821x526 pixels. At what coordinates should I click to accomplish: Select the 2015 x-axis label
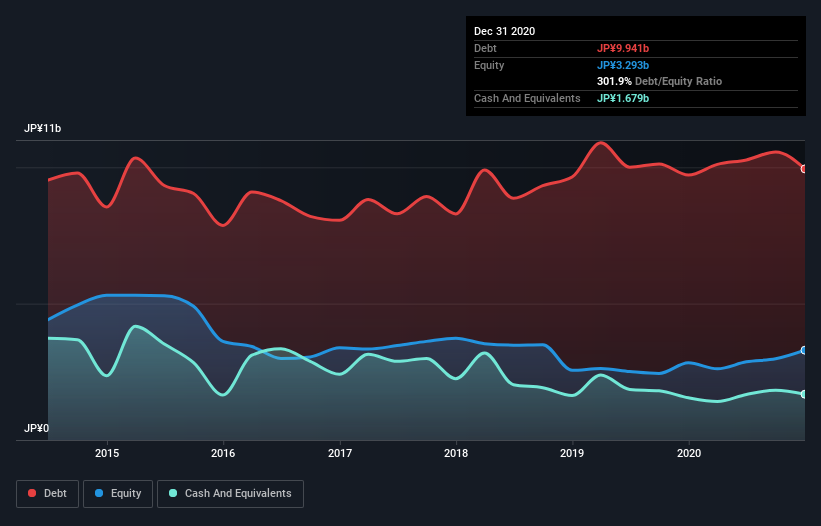107,453
